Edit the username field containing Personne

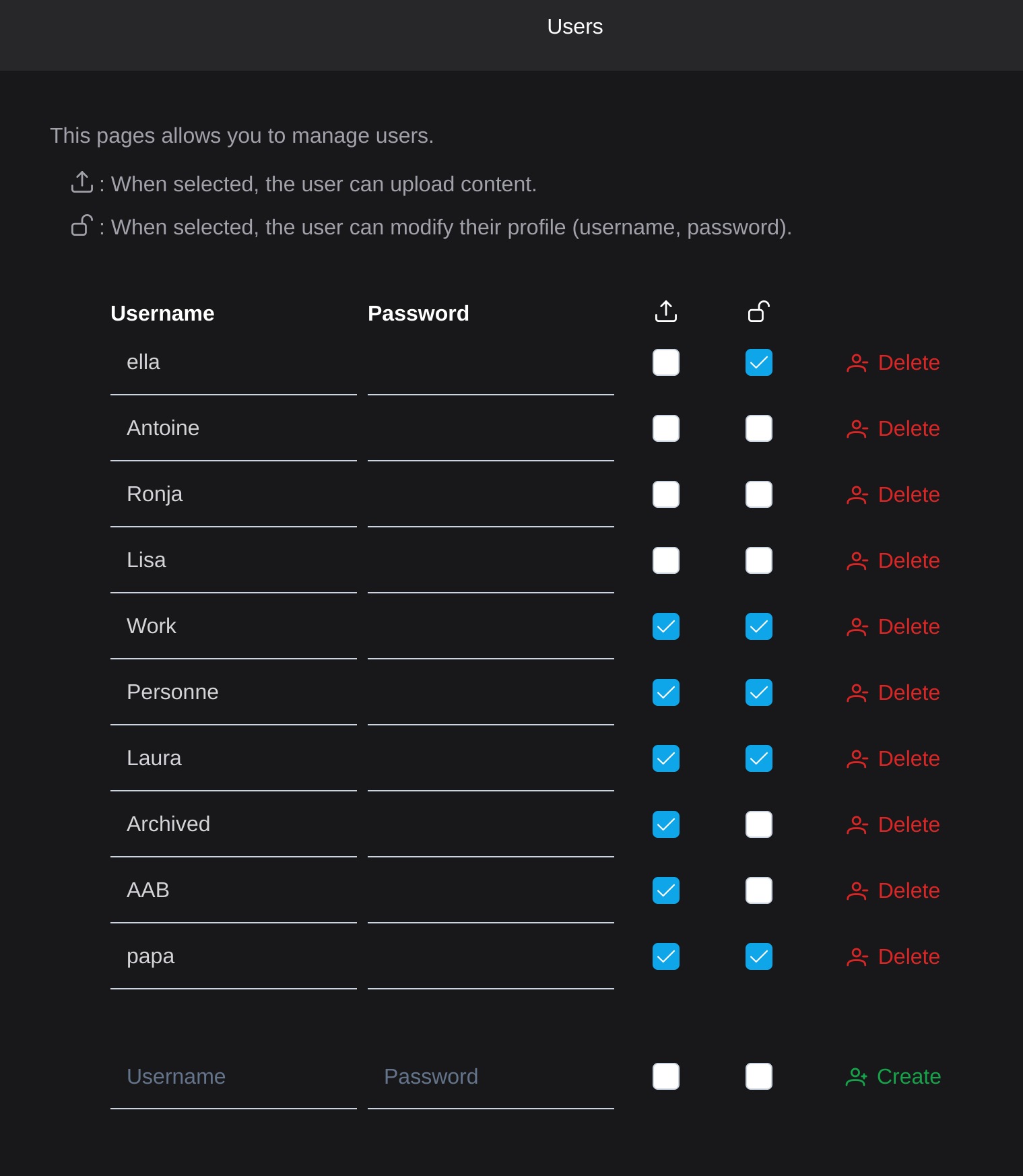(234, 692)
